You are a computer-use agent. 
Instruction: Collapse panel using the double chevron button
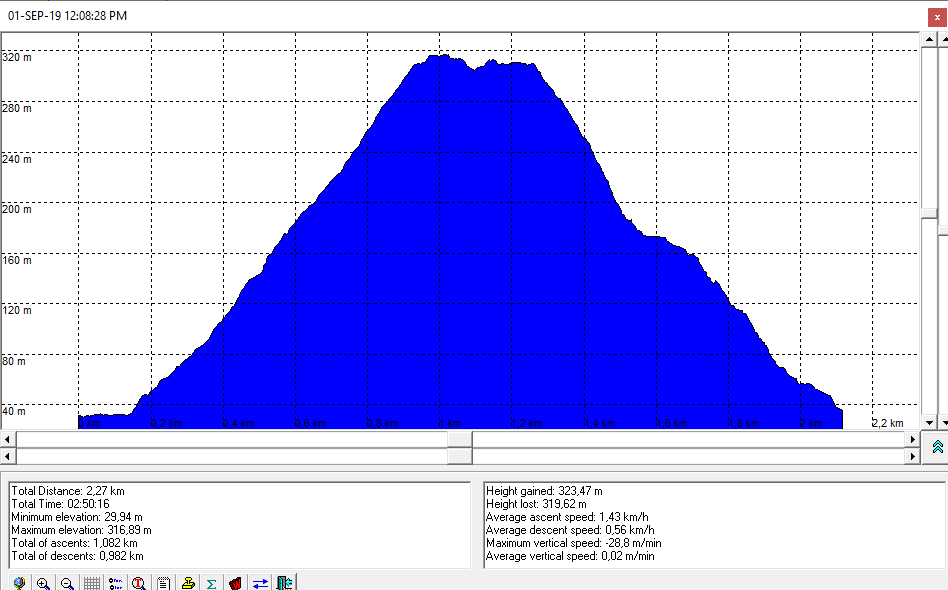(937, 447)
